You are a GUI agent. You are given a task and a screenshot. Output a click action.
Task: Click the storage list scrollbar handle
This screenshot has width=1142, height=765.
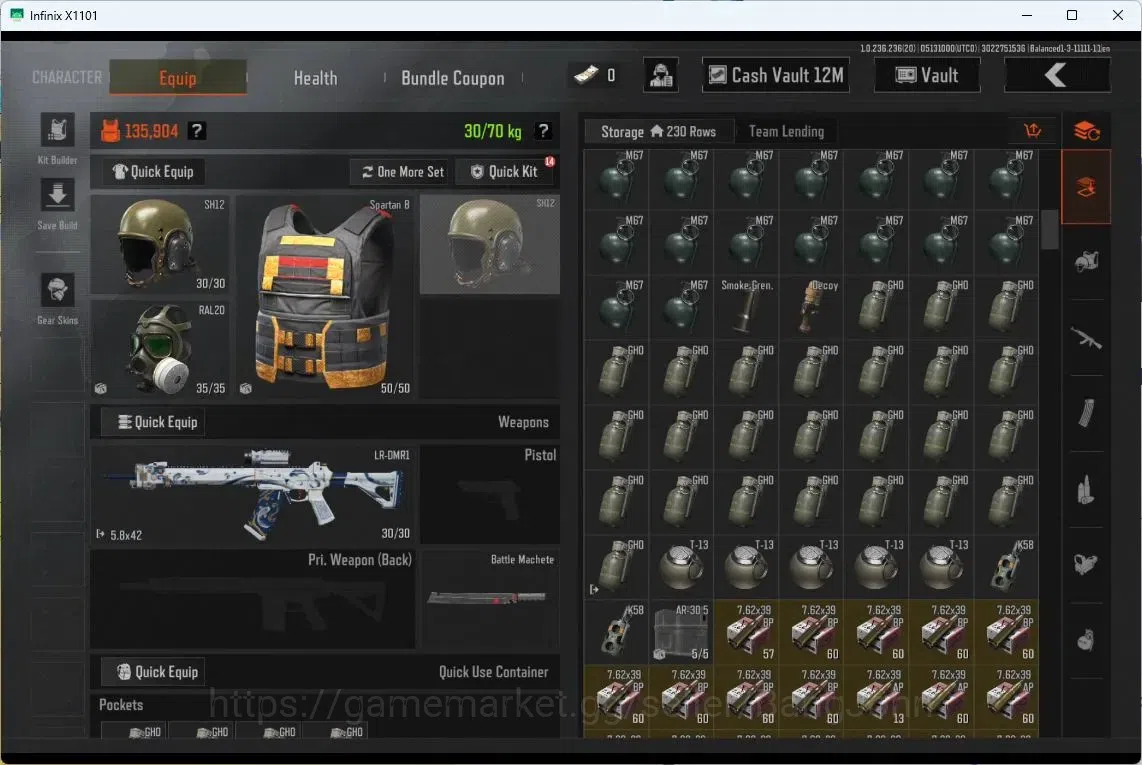tap(1050, 230)
